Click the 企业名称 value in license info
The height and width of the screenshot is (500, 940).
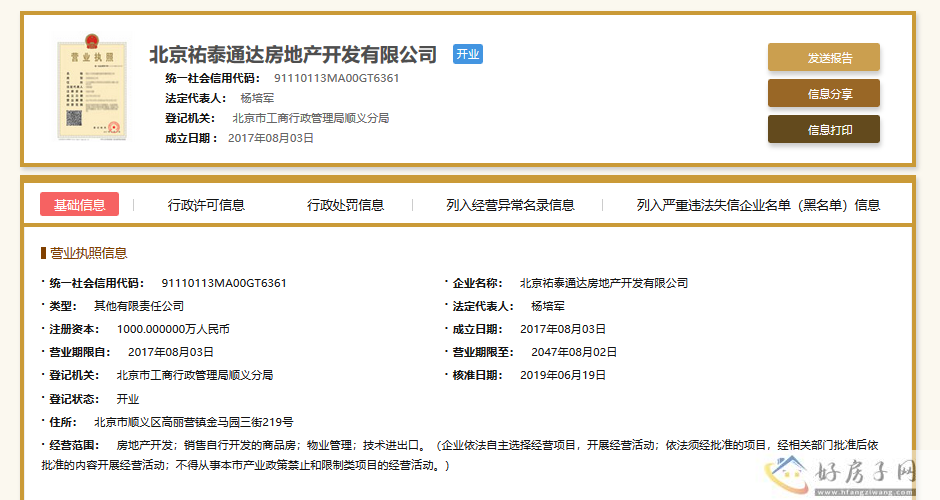[604, 283]
